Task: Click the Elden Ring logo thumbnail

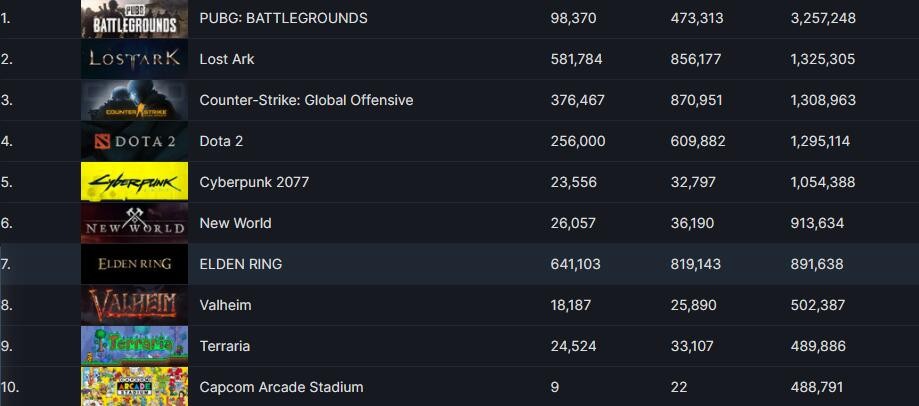Action: pos(134,264)
